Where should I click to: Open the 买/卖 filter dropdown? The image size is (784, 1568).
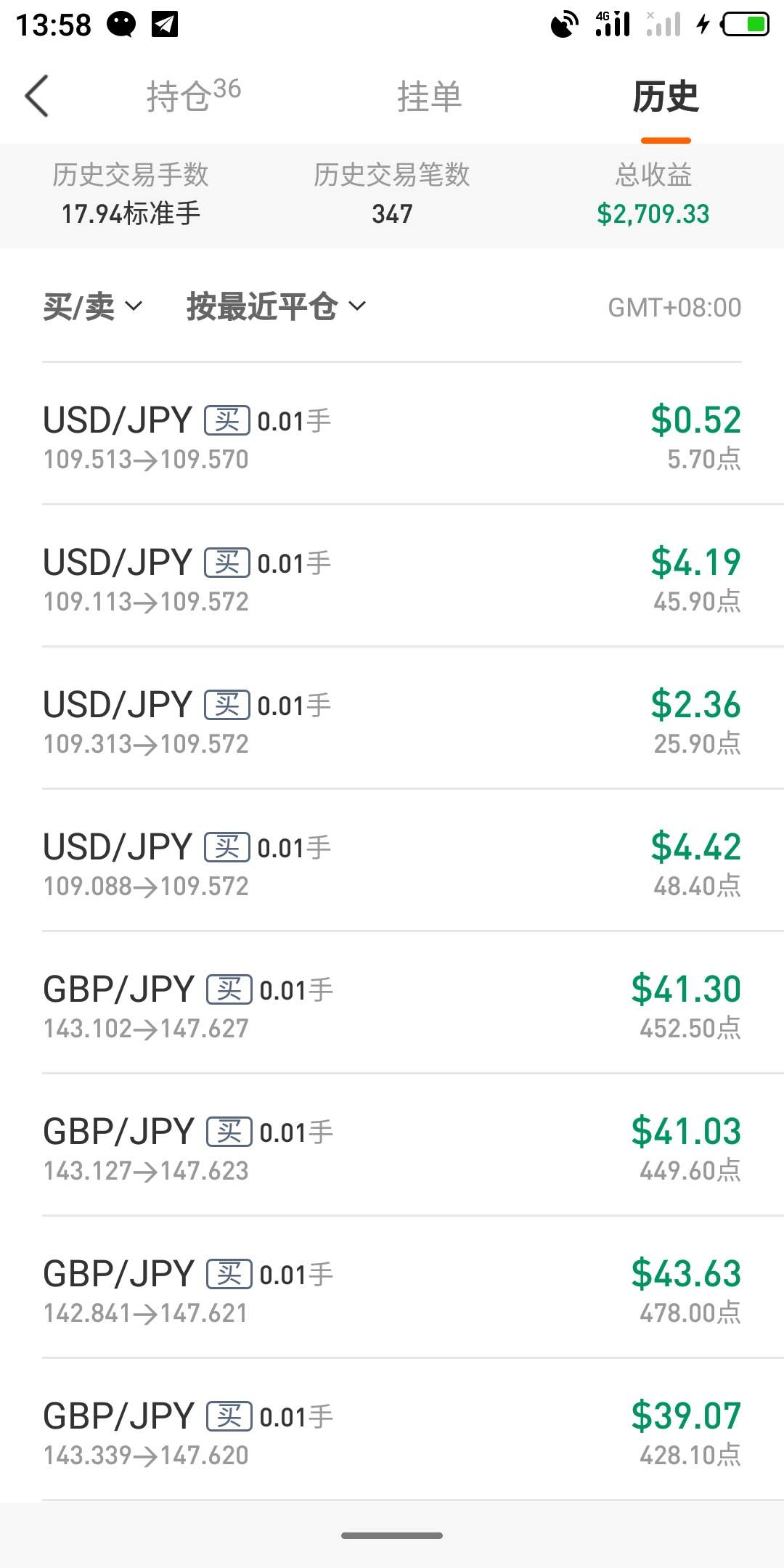92,307
